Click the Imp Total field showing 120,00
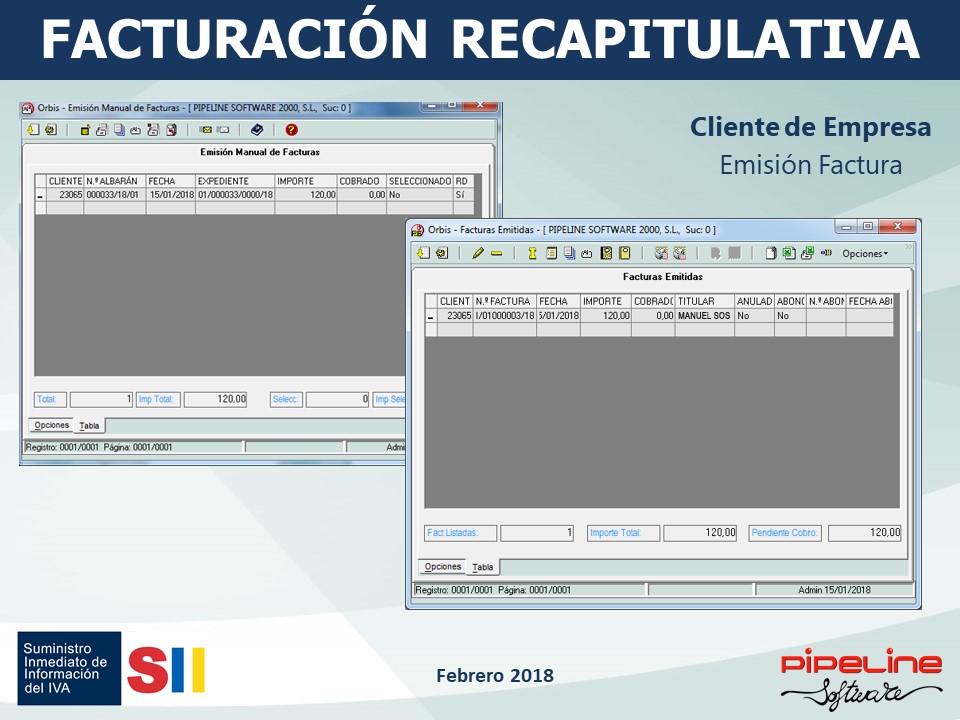 (216, 399)
